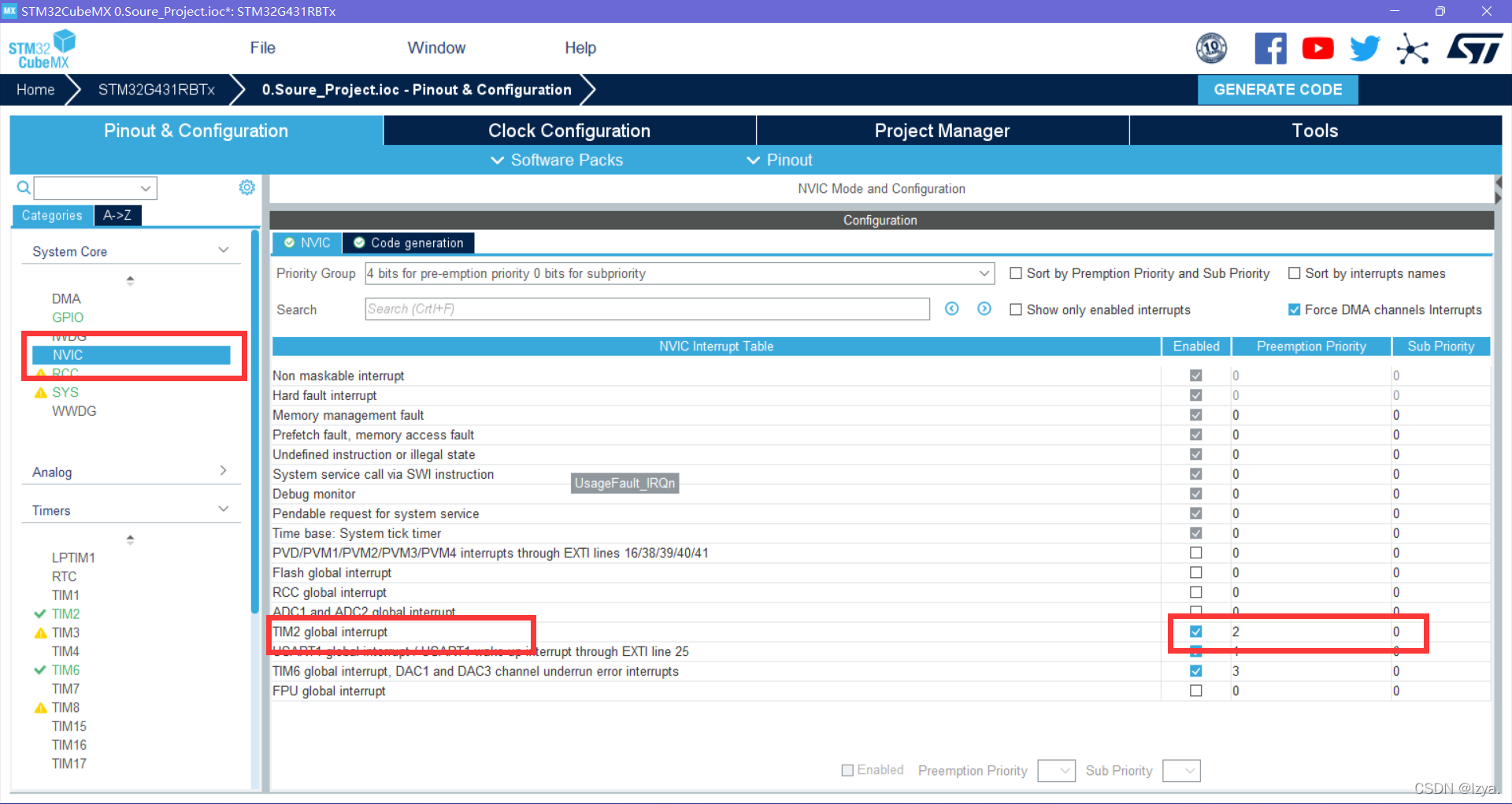The image size is (1512, 804).
Task: Click the search magnifier icon in sidebar
Action: (x=24, y=187)
